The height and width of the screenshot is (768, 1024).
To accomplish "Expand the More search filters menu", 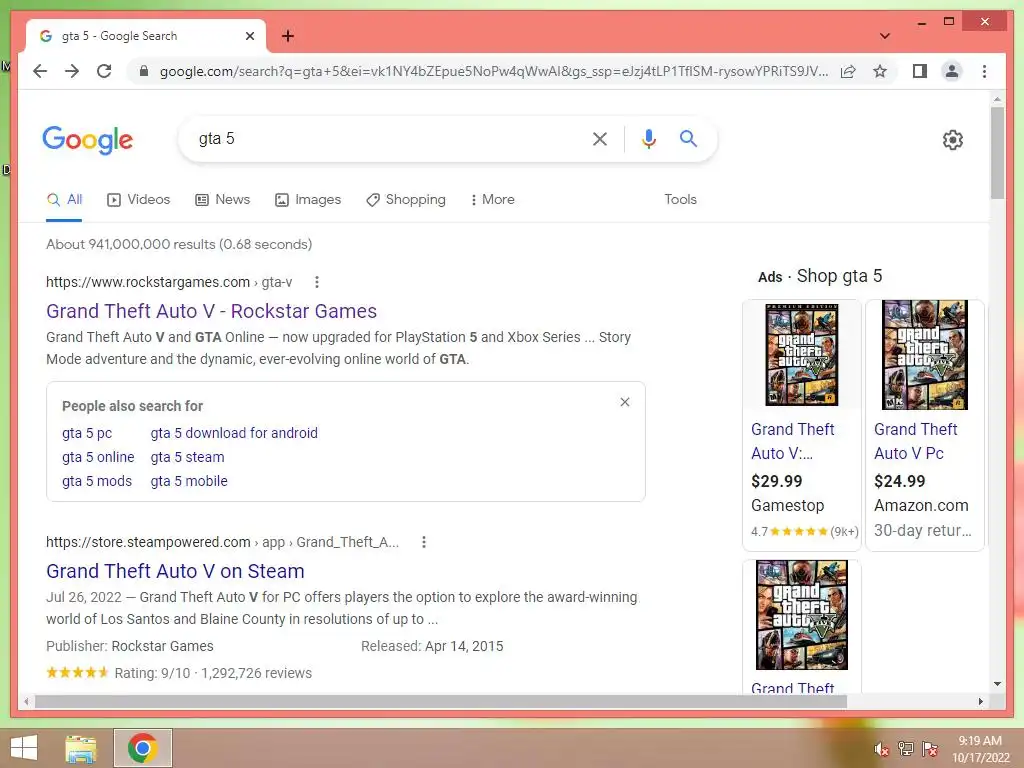I will 492,200.
